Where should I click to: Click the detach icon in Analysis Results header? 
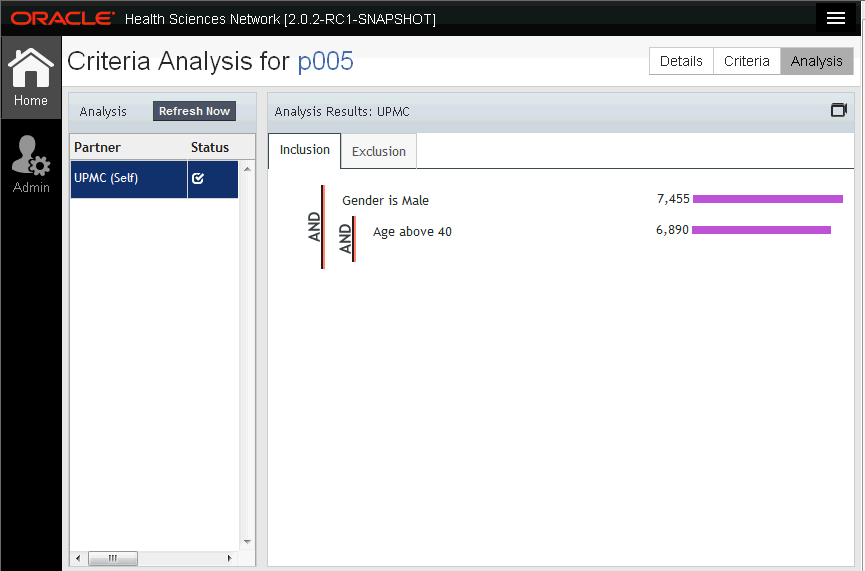pyautogui.click(x=839, y=110)
